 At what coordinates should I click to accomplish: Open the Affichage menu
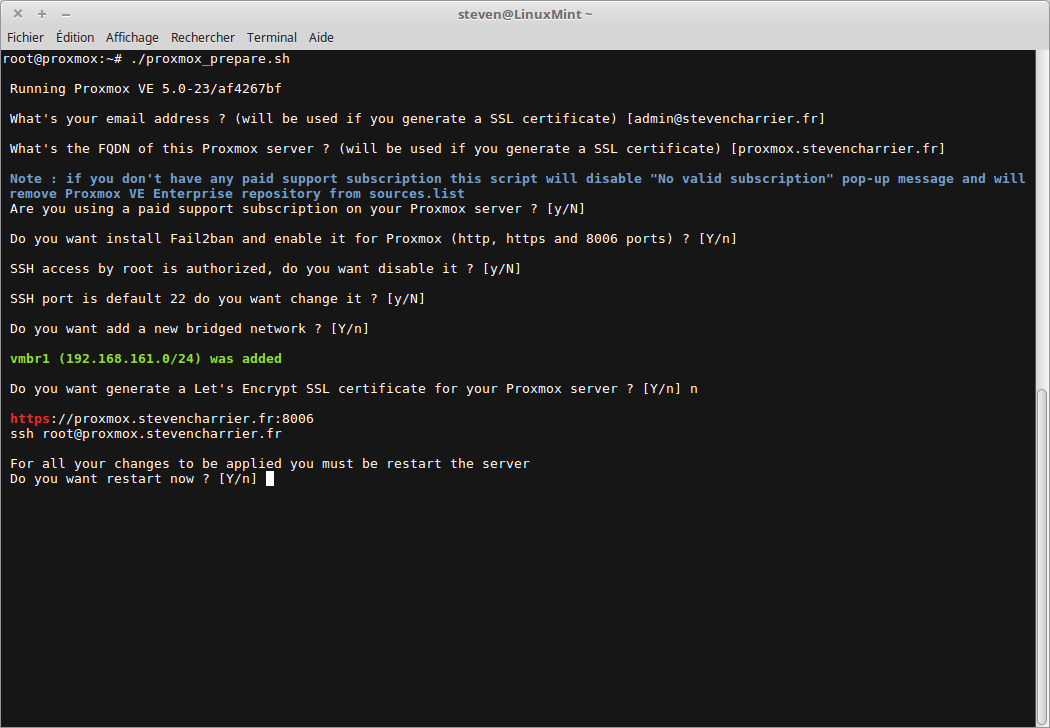pos(132,38)
